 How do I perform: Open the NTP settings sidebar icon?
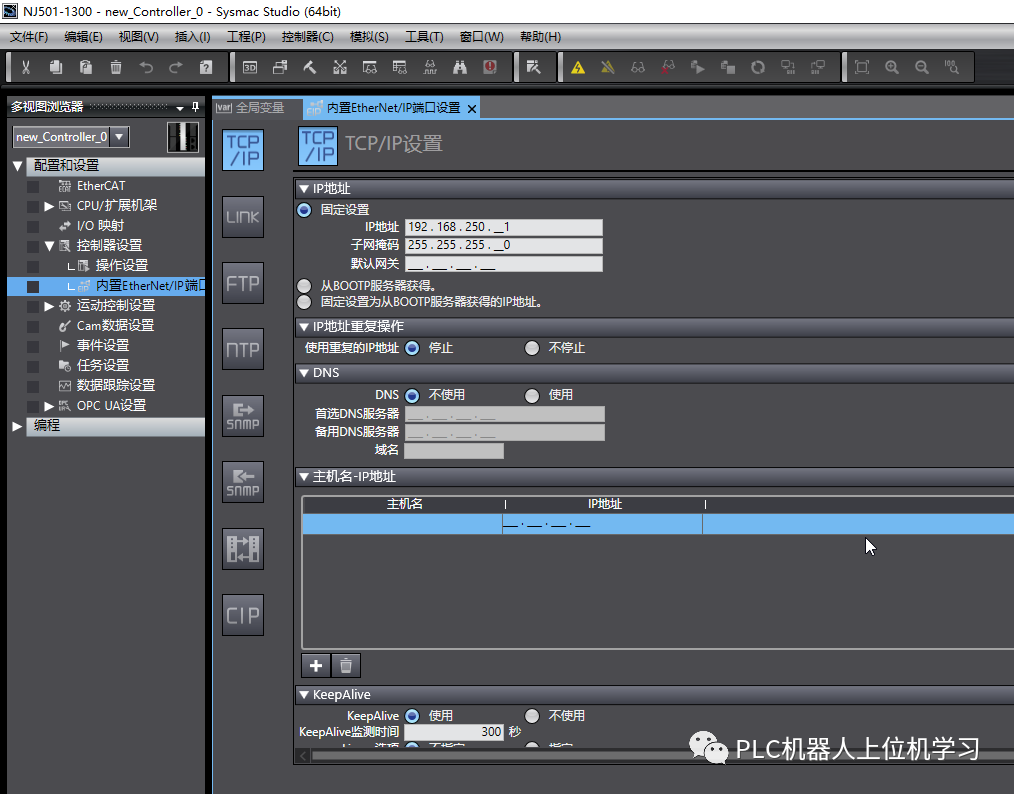[x=243, y=349]
